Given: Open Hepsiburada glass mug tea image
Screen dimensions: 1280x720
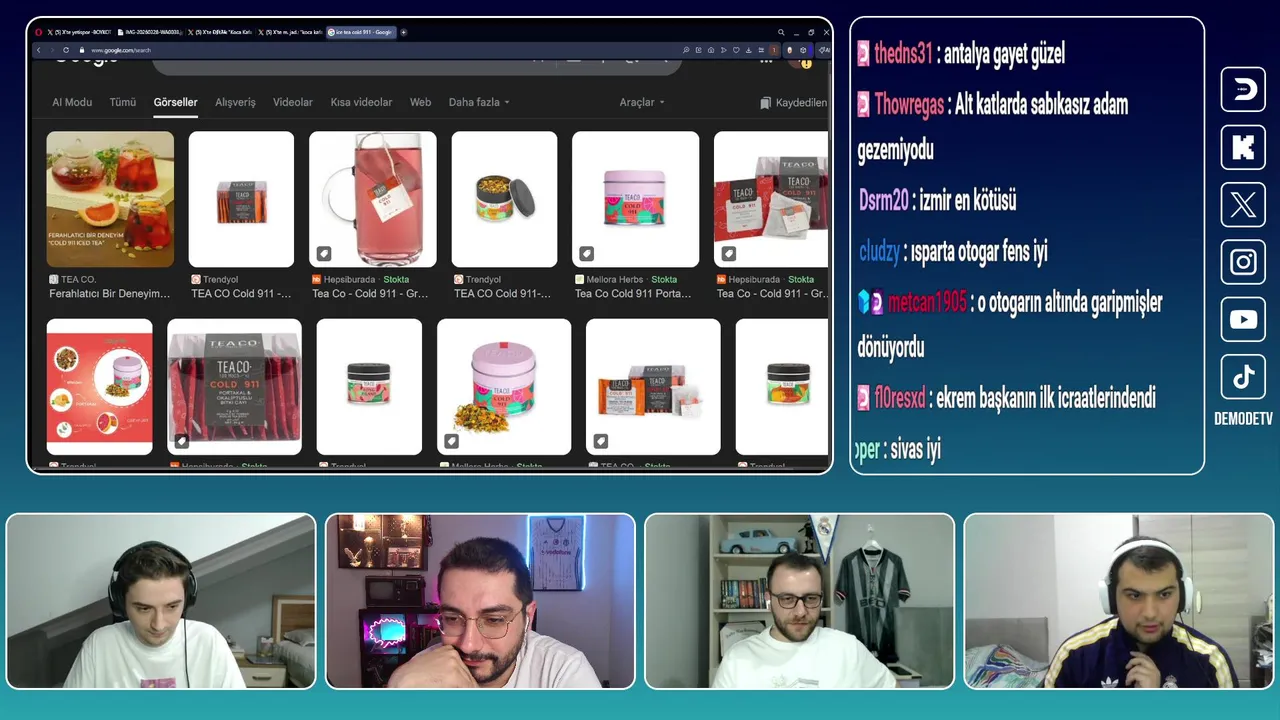Looking at the screenshot, I should click(x=372, y=199).
